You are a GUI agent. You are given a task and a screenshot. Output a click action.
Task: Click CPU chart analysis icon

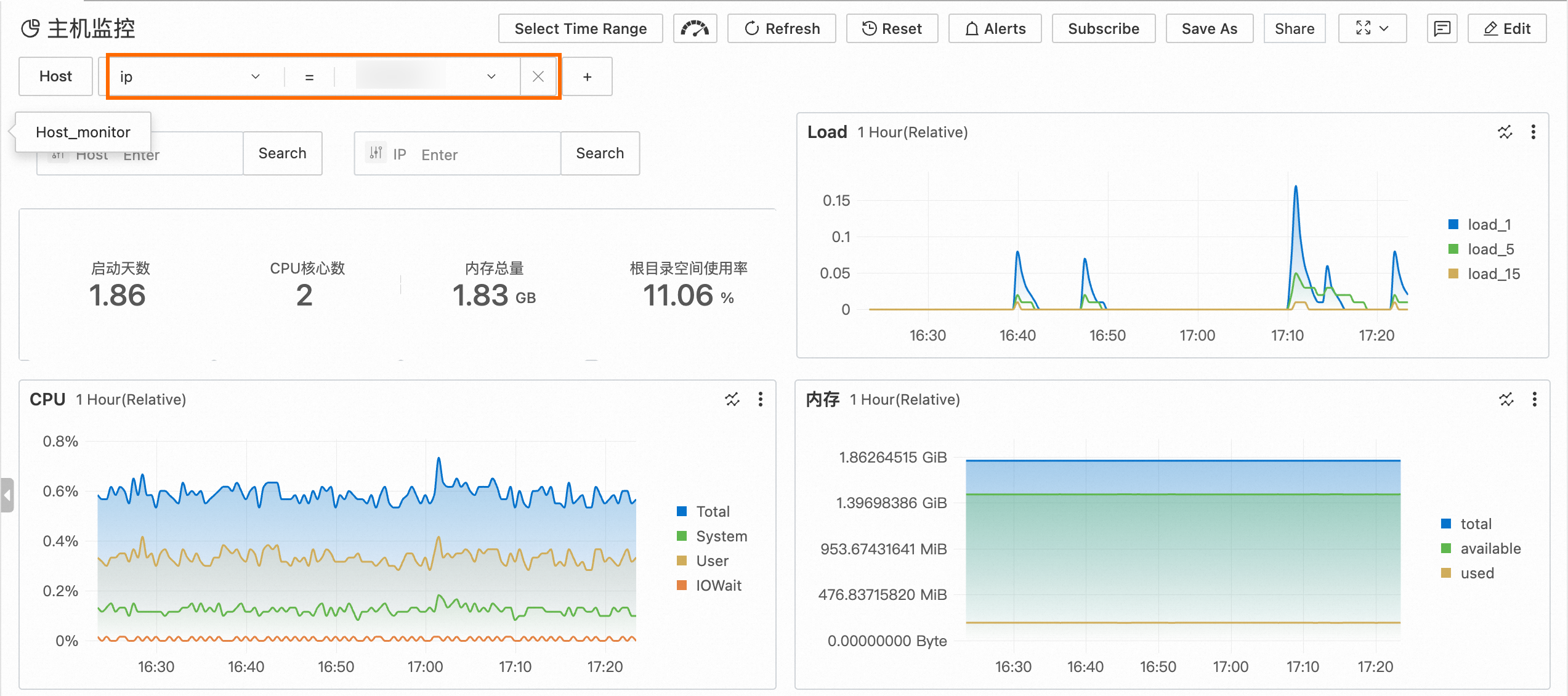(732, 400)
